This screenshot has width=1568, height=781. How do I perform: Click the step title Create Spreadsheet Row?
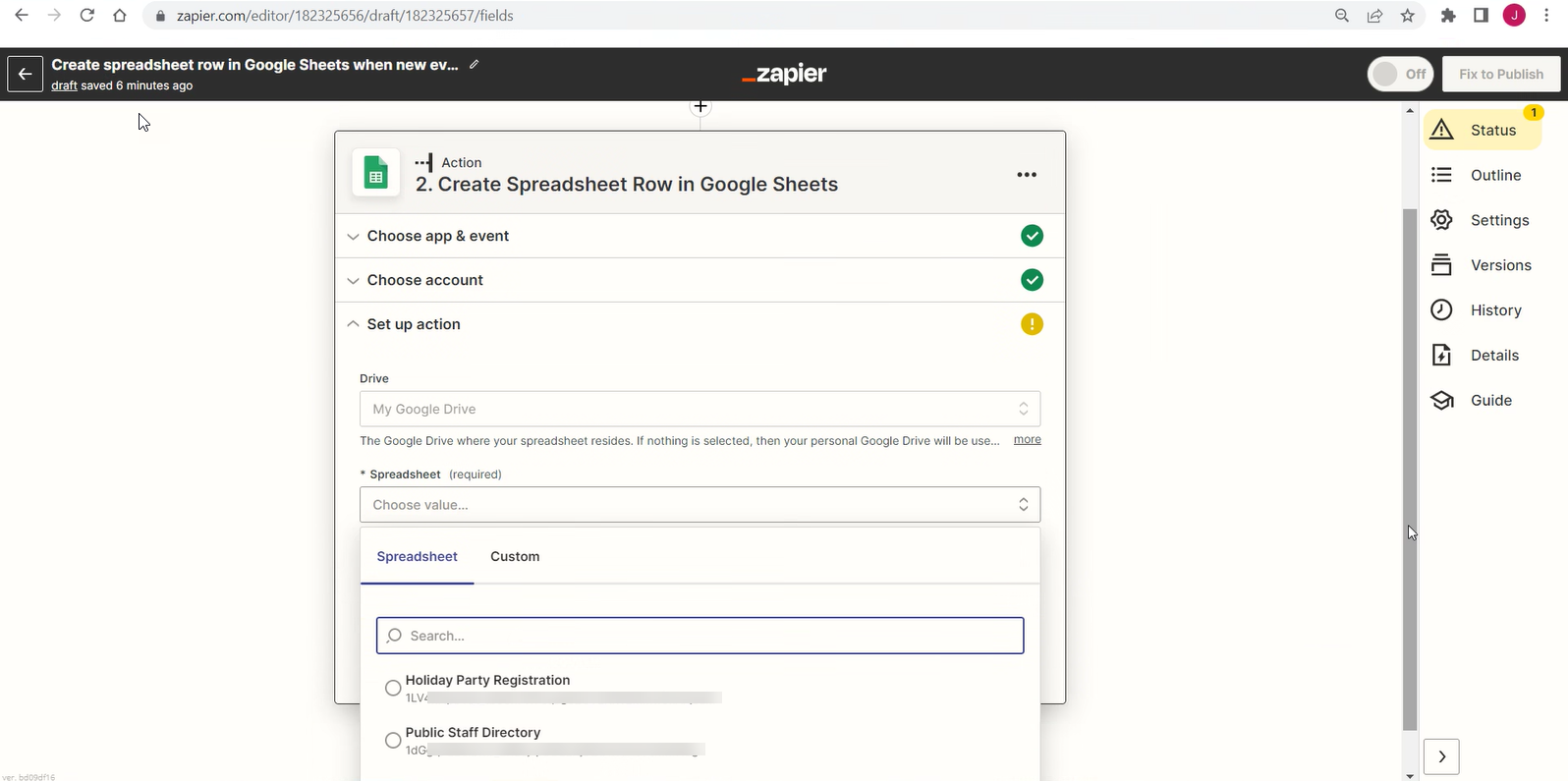(x=627, y=185)
